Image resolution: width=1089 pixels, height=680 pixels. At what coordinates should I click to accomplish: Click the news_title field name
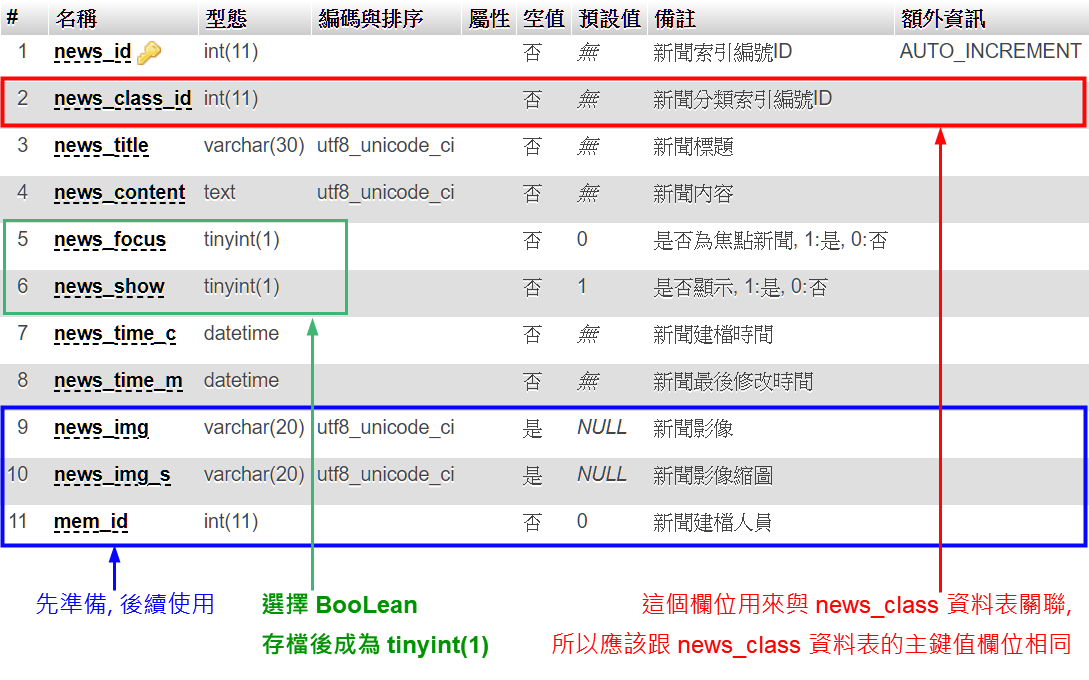coord(101,146)
